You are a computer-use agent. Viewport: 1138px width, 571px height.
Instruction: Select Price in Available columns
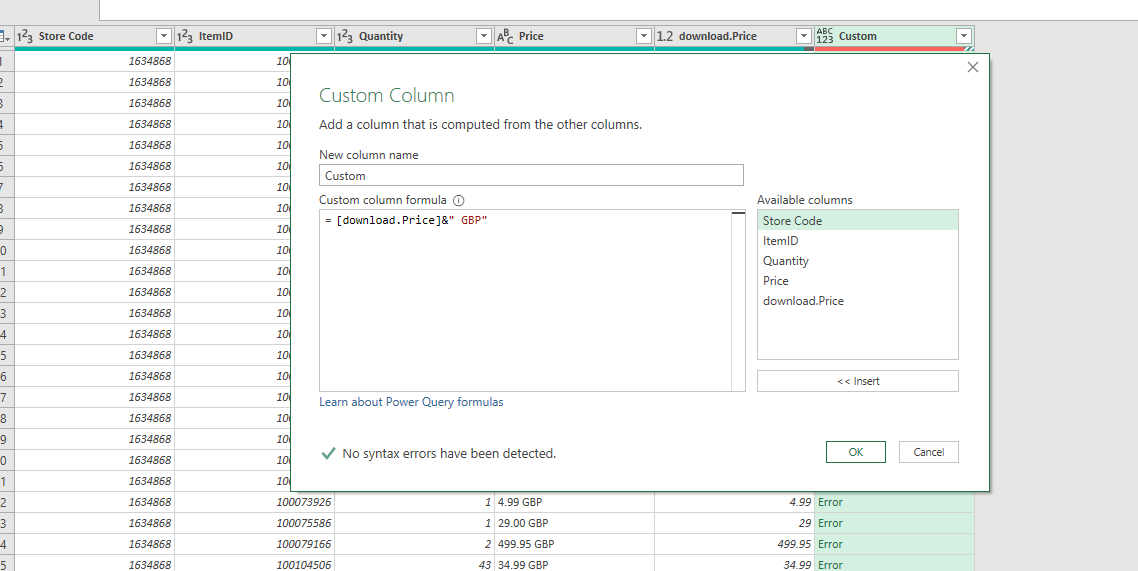858,281
